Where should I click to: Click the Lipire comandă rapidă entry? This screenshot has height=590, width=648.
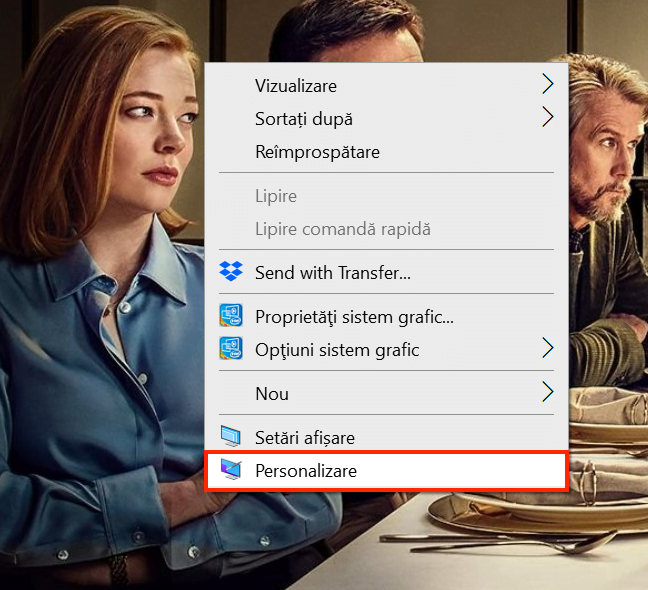[x=342, y=229]
